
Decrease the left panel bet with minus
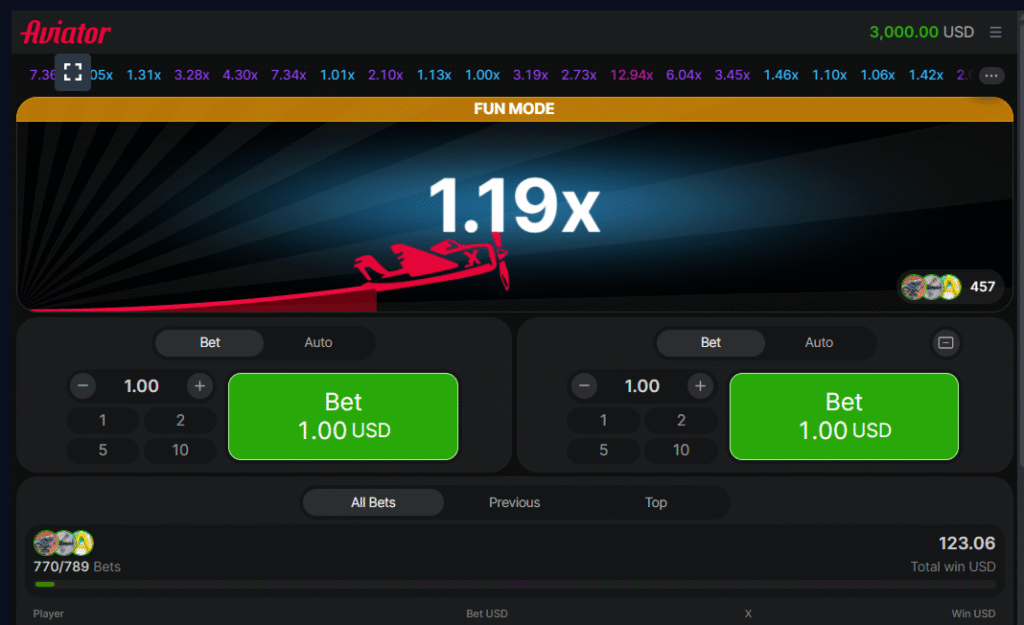83,386
